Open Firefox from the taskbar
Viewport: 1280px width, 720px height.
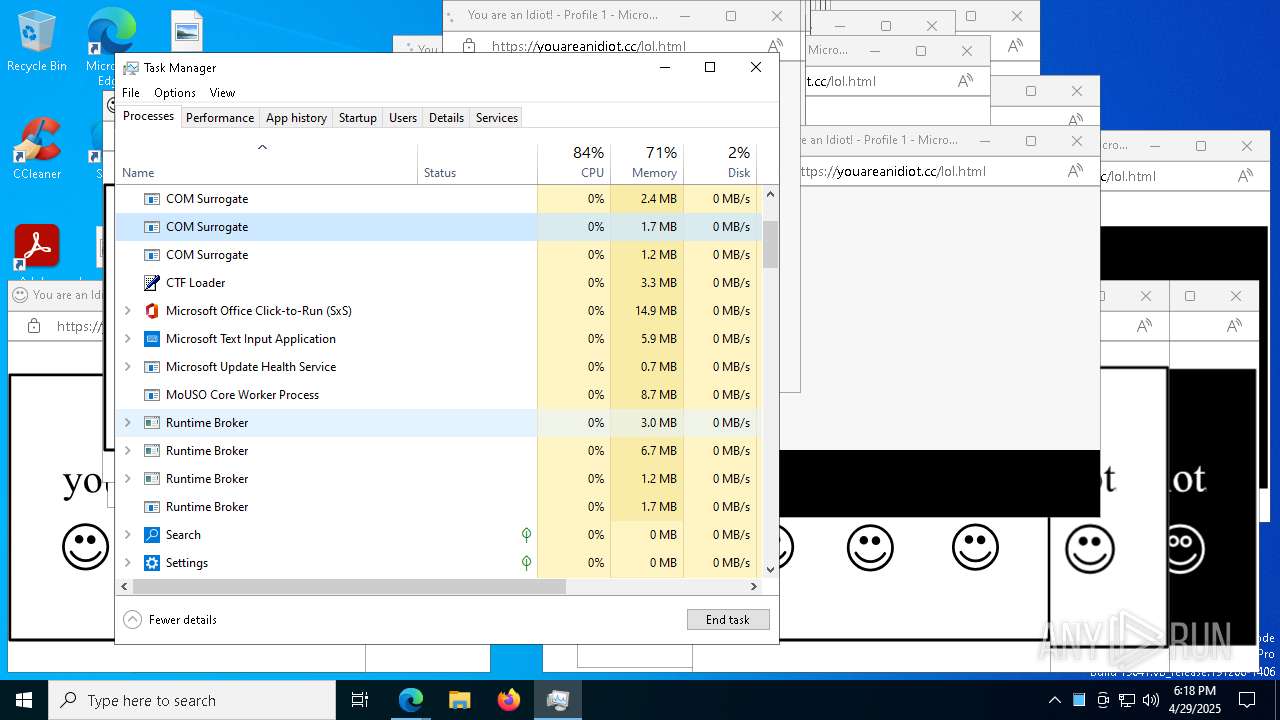pos(509,700)
